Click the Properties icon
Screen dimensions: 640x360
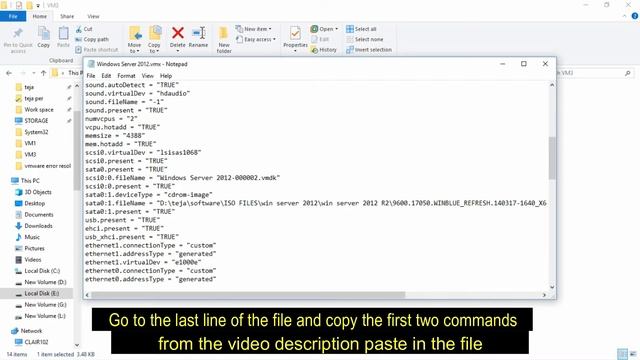coord(295,33)
